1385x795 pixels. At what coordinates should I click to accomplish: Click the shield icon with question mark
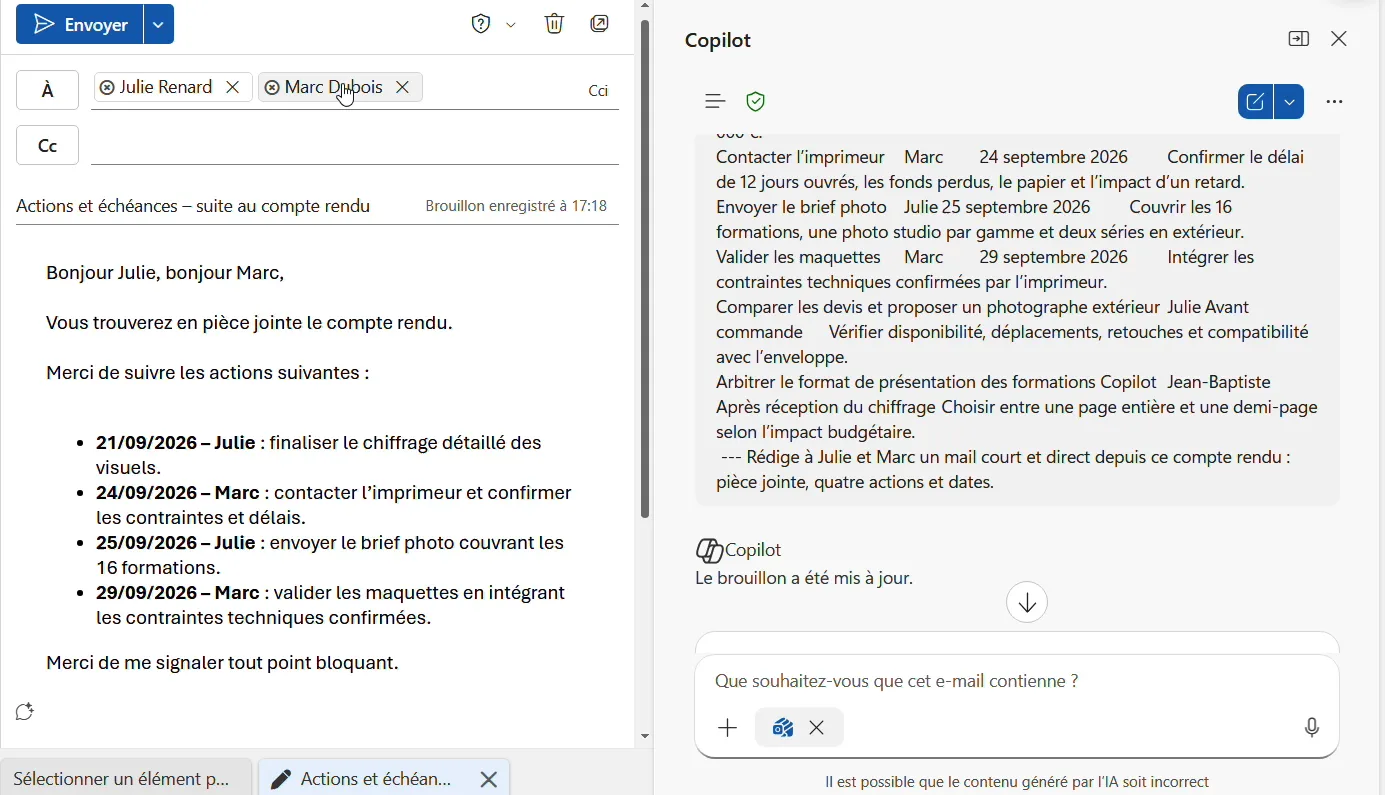pyautogui.click(x=481, y=25)
